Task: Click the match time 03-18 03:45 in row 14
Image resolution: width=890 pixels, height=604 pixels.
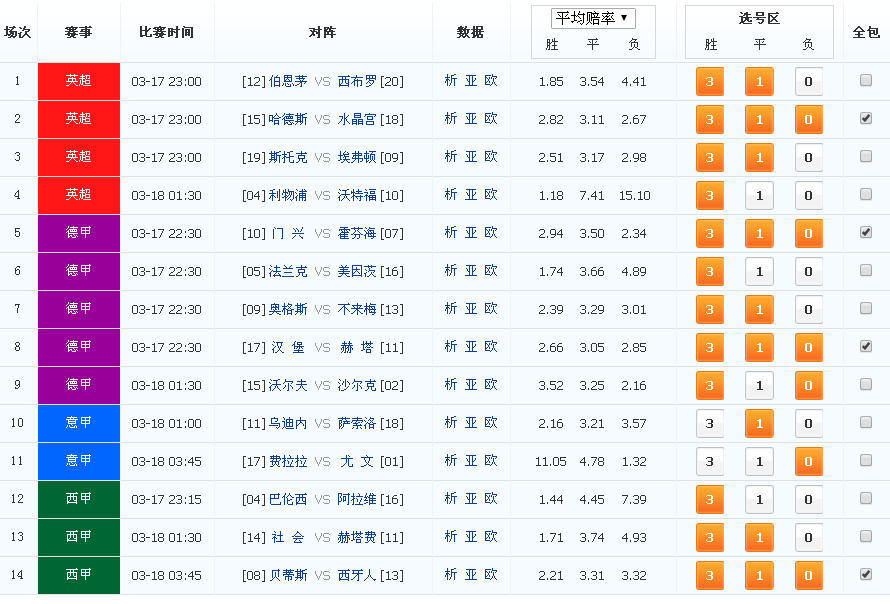Action: [x=166, y=576]
